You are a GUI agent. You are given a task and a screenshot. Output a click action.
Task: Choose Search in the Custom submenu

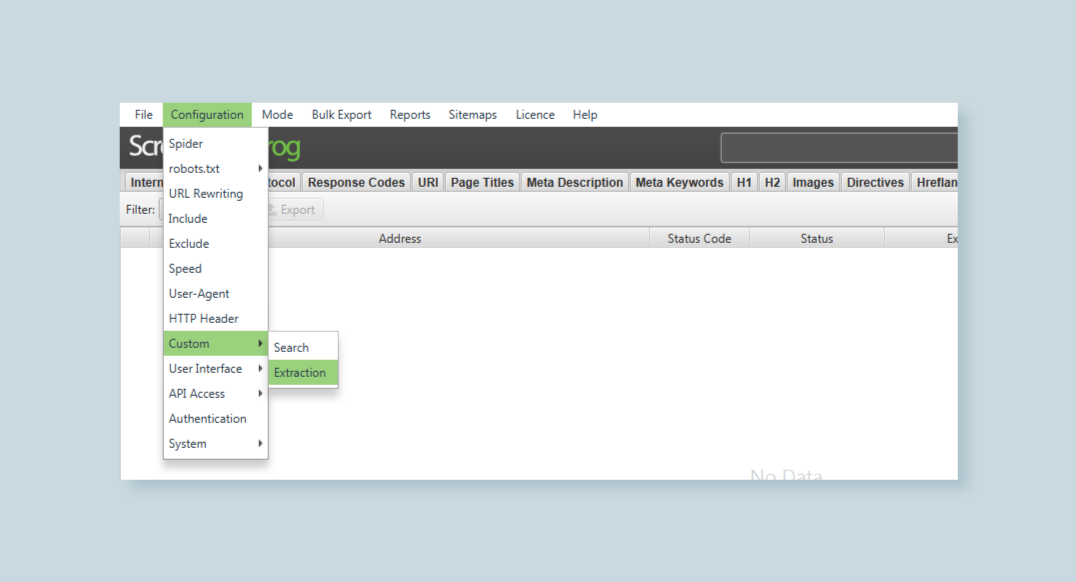[303, 348]
